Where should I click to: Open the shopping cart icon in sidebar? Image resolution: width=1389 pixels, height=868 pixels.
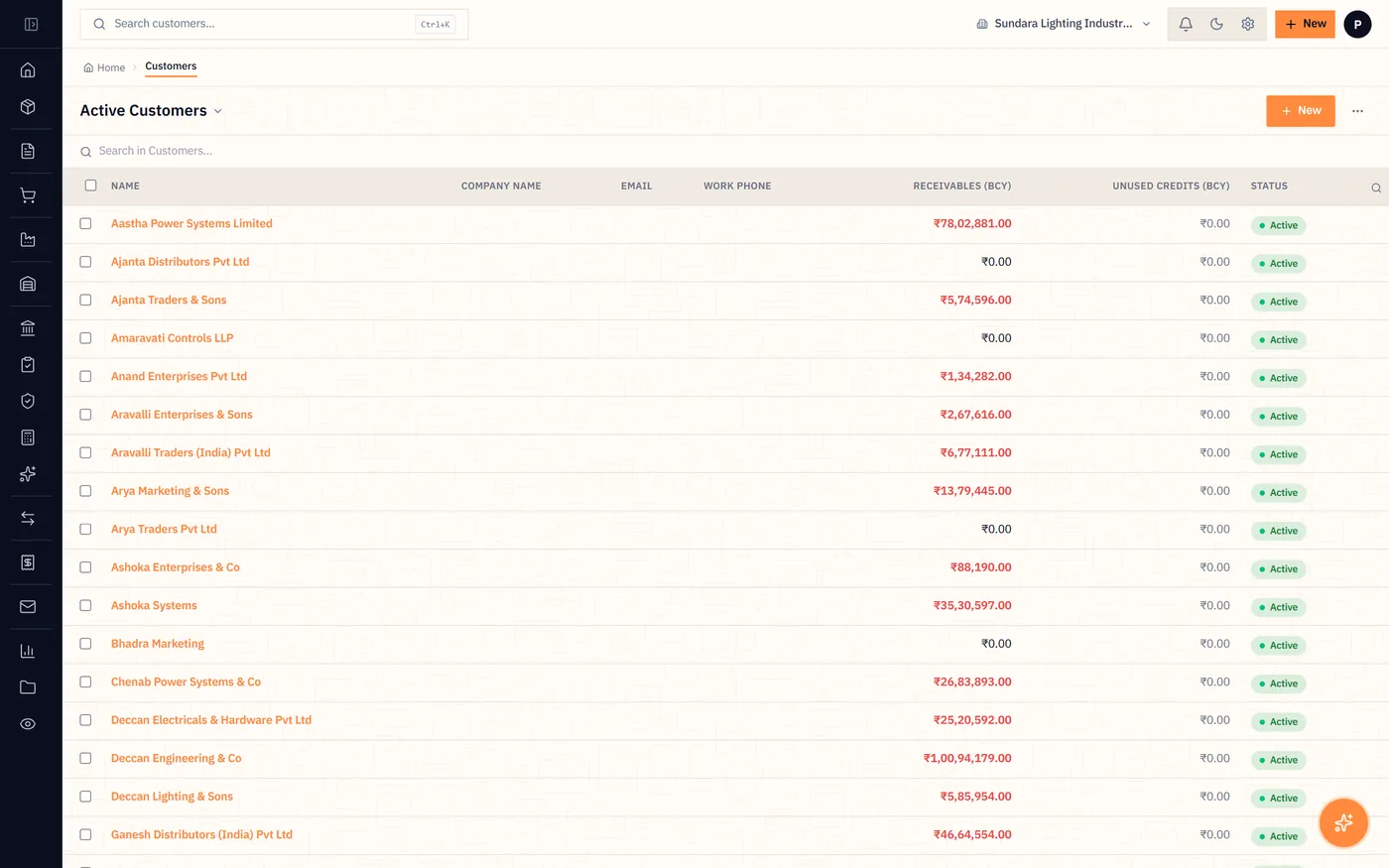(x=28, y=195)
